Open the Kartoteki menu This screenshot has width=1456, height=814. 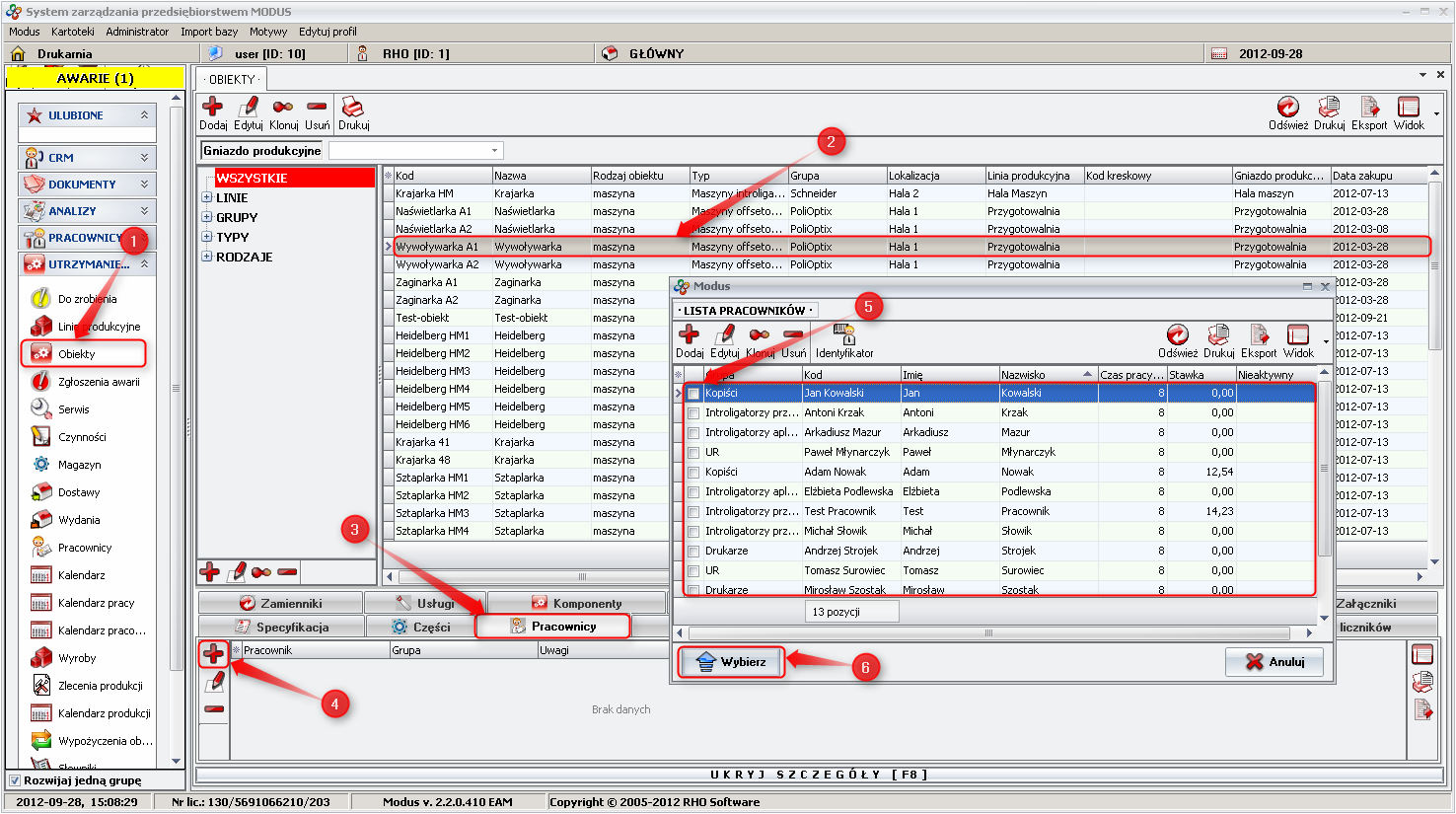tap(73, 32)
